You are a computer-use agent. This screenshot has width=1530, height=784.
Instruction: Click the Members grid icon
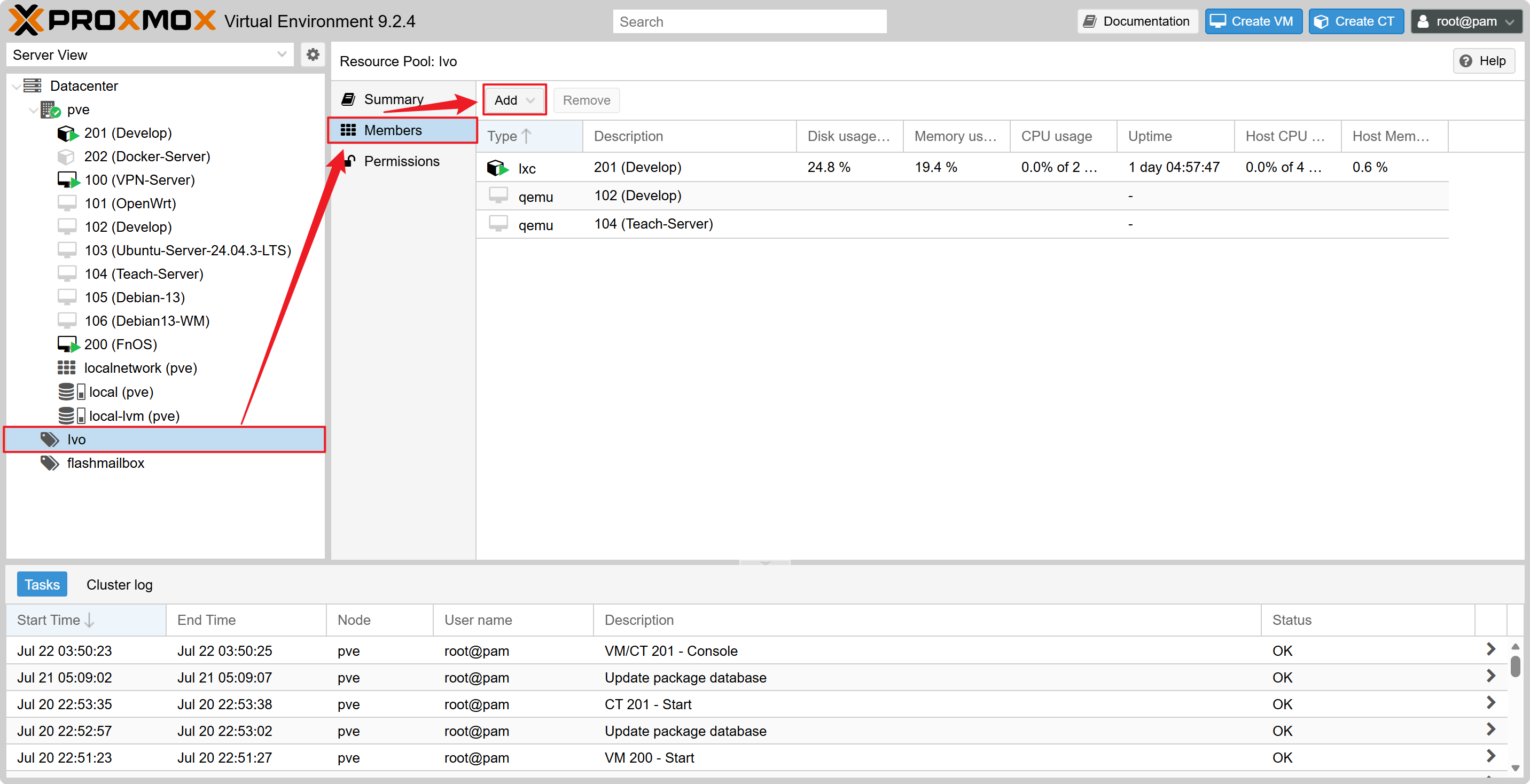point(348,130)
